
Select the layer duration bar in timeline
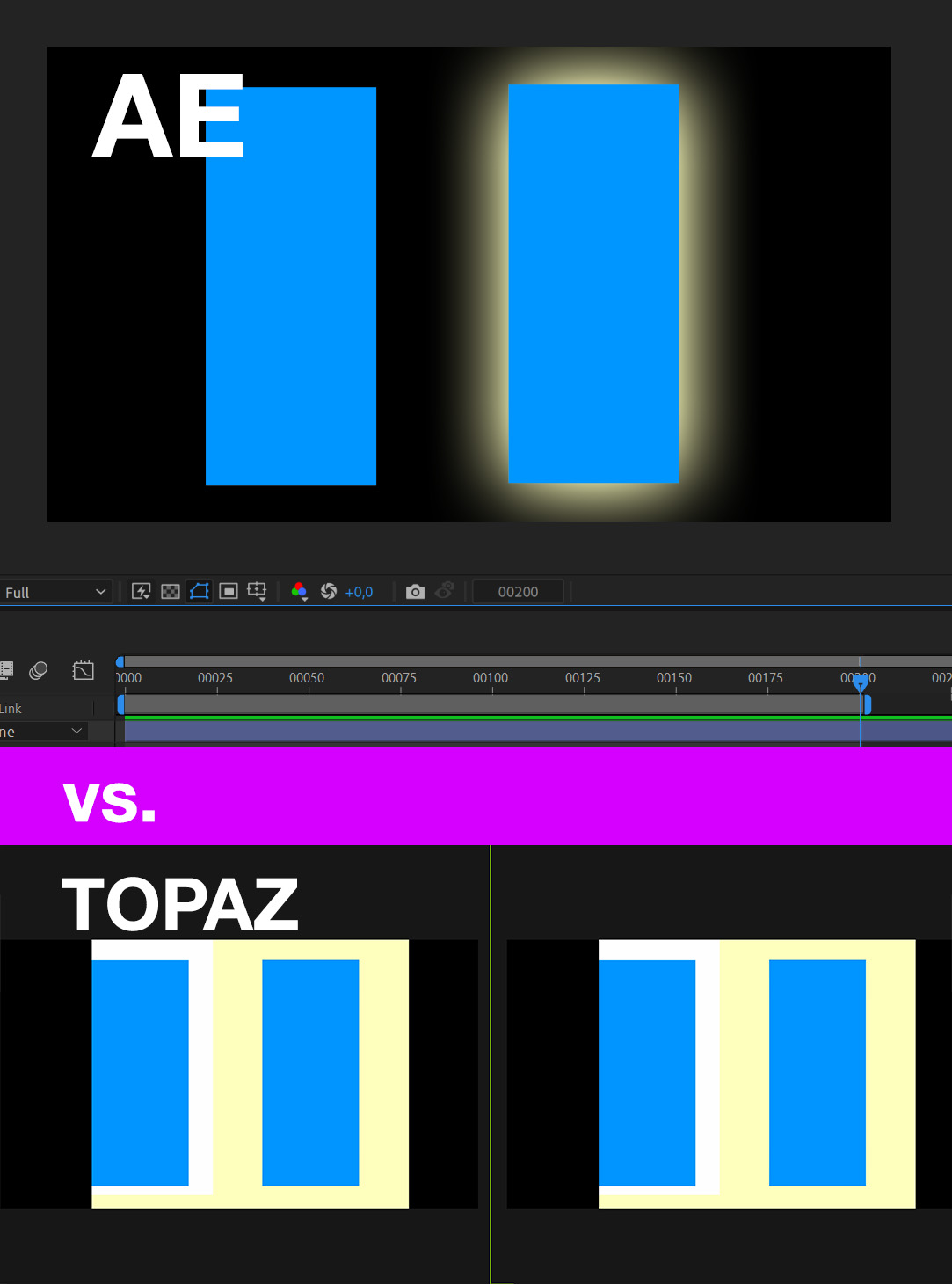(x=492, y=731)
